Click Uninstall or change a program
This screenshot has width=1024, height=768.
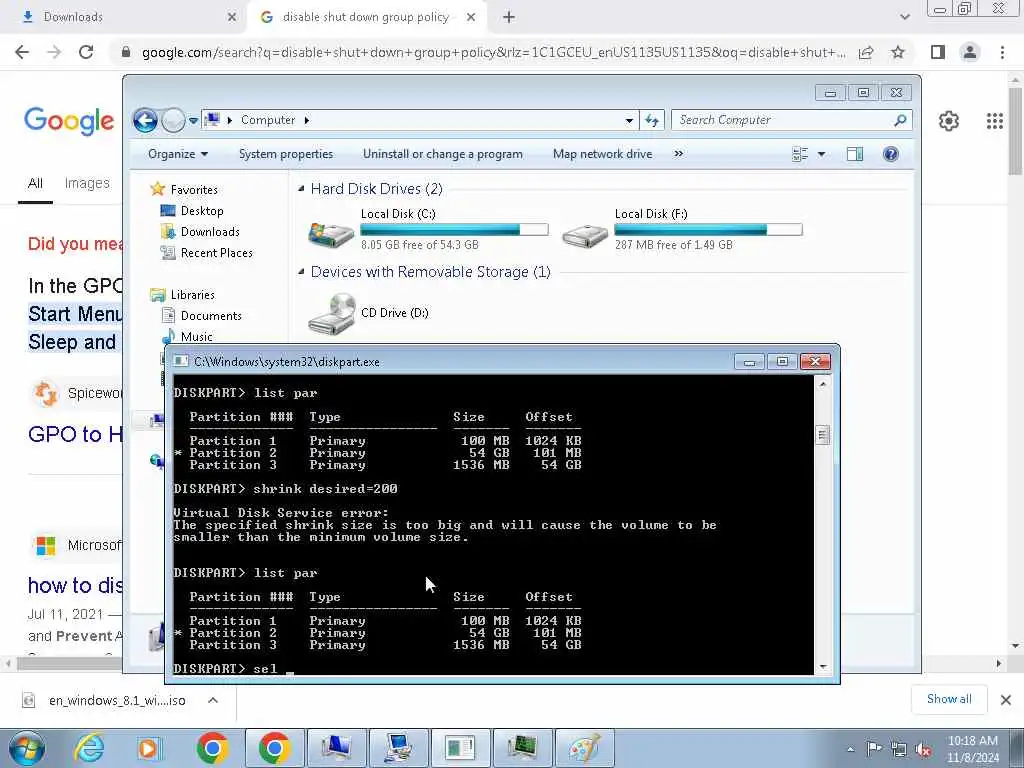click(x=443, y=154)
